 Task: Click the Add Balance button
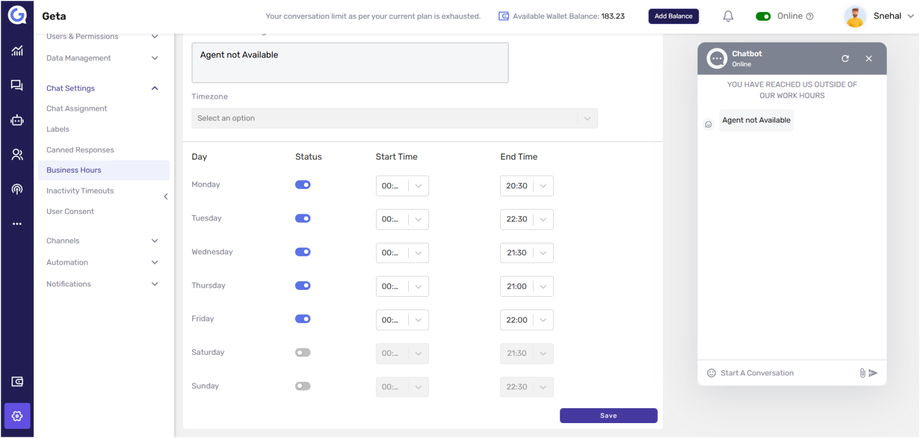[x=674, y=16]
